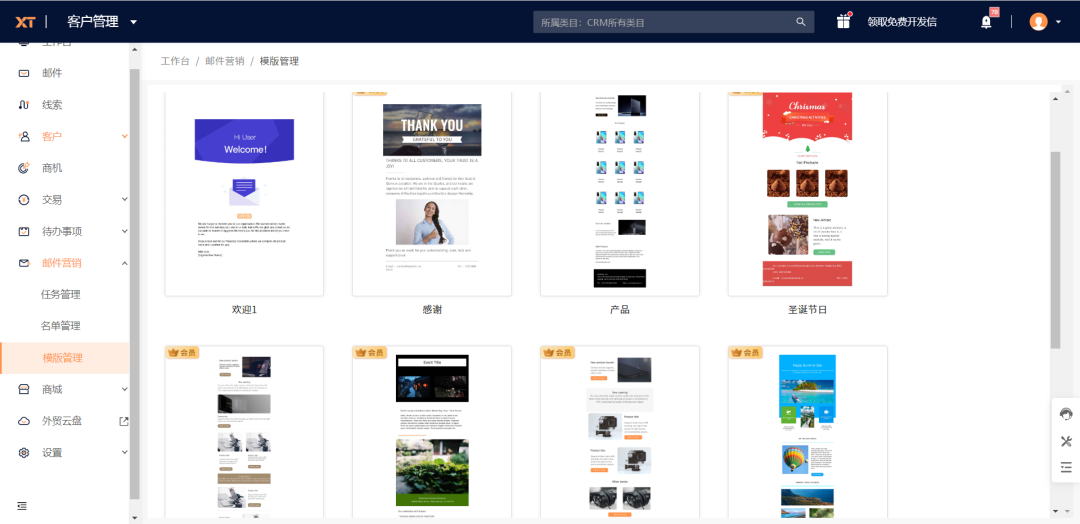Expand the 交易 chevron
This screenshot has height=524, width=1080.
125,200
